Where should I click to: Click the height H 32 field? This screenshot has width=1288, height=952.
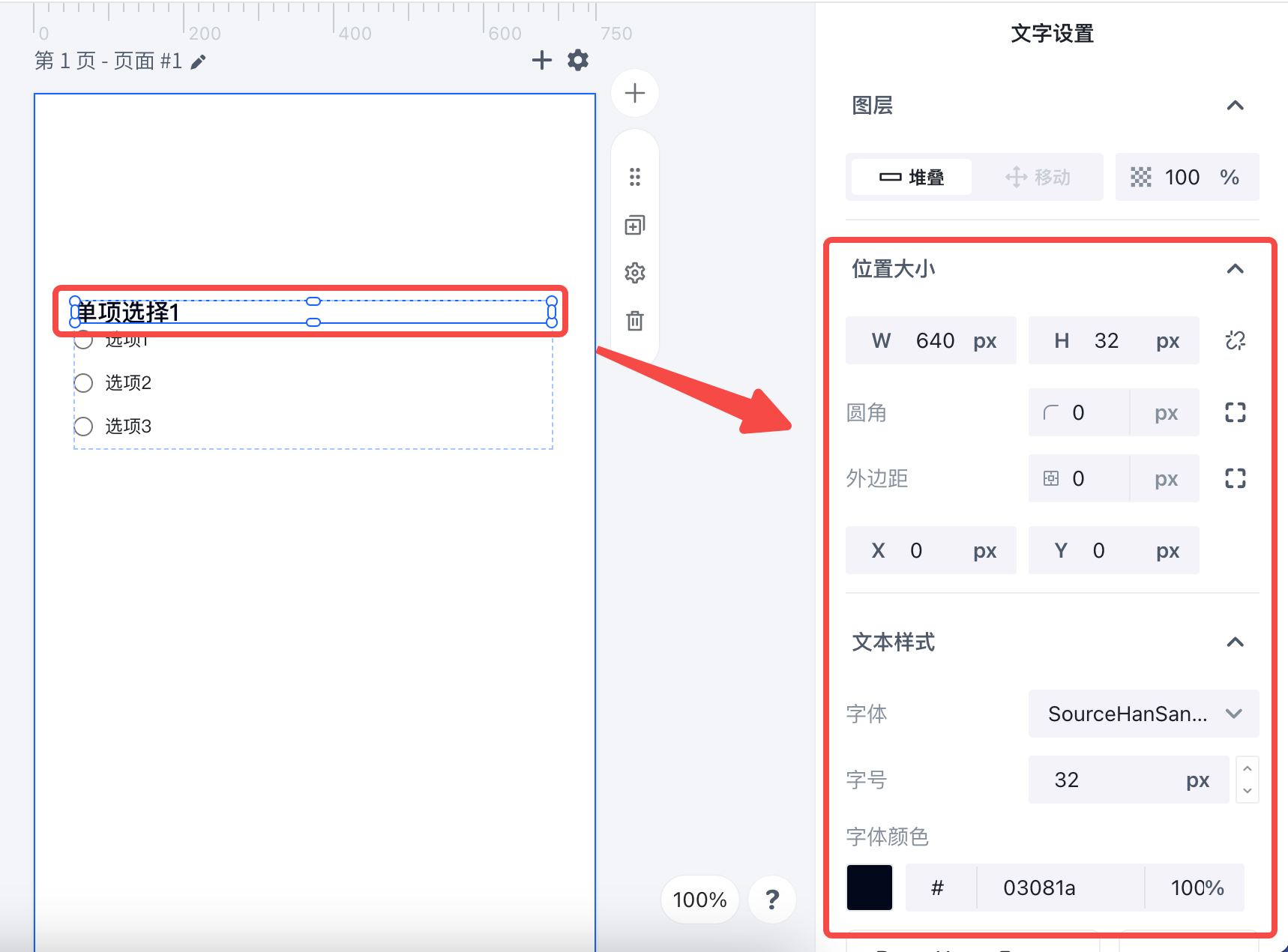[x=1114, y=340]
